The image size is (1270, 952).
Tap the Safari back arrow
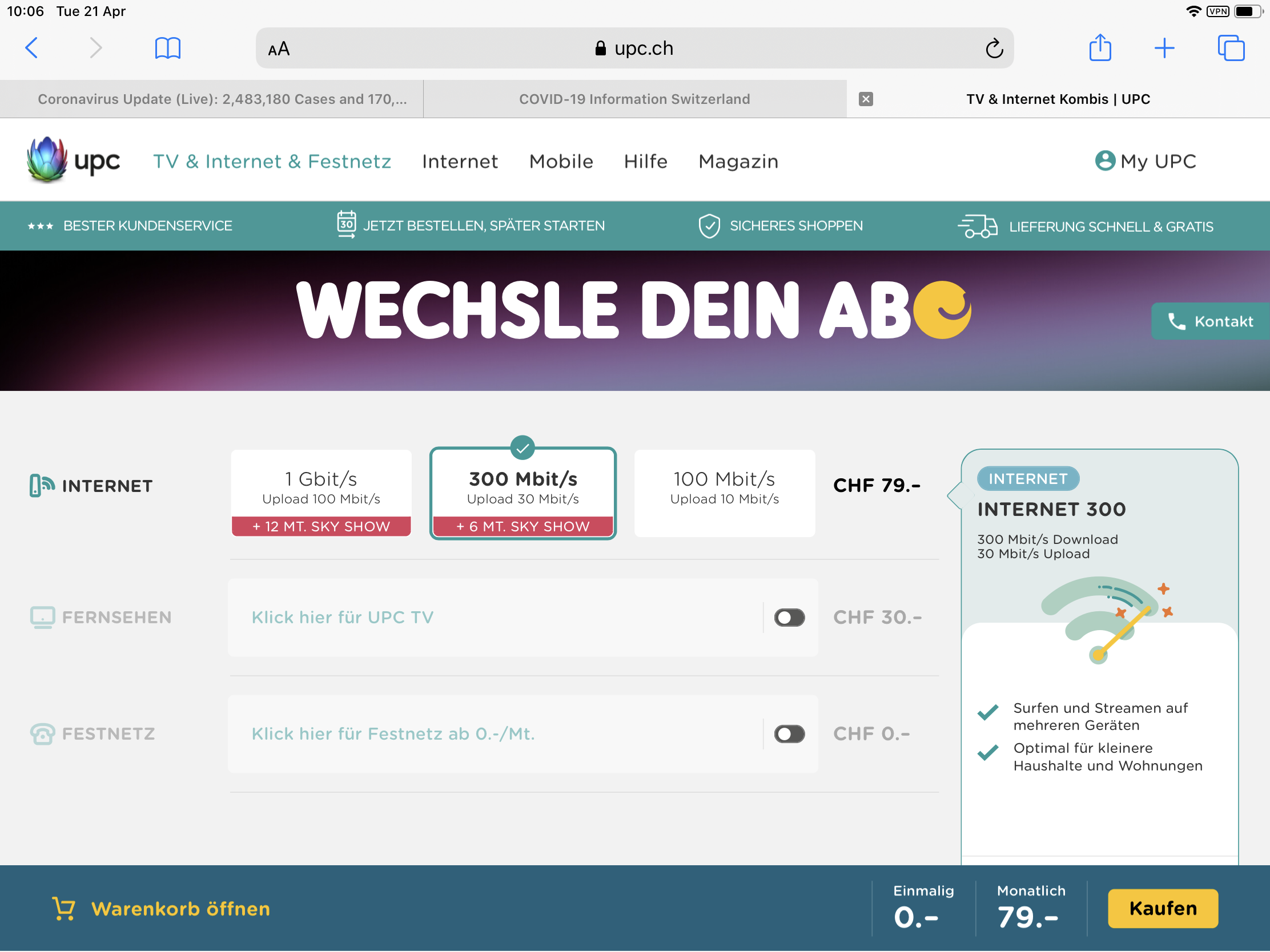click(x=32, y=47)
